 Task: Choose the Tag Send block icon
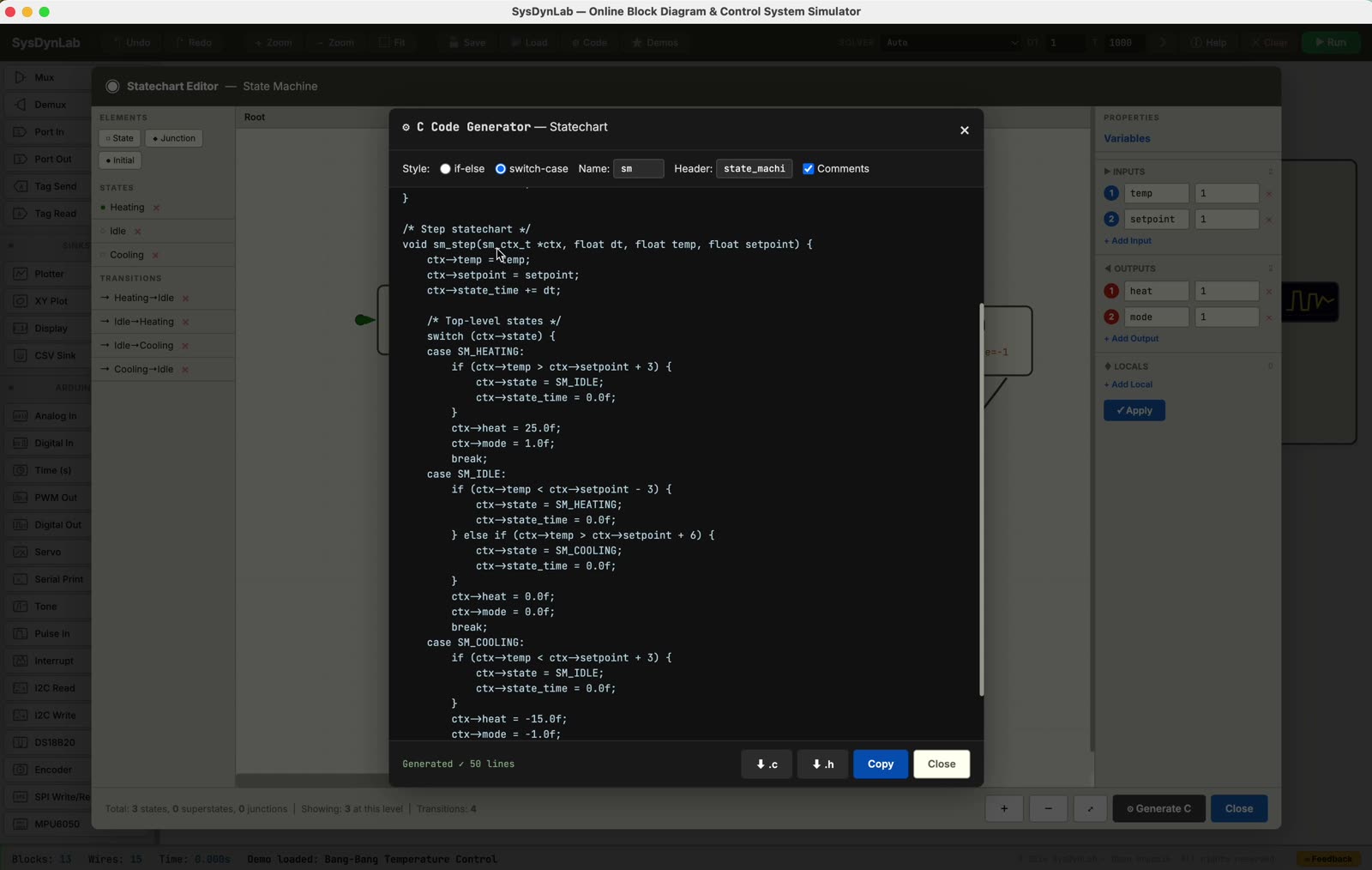pos(20,186)
